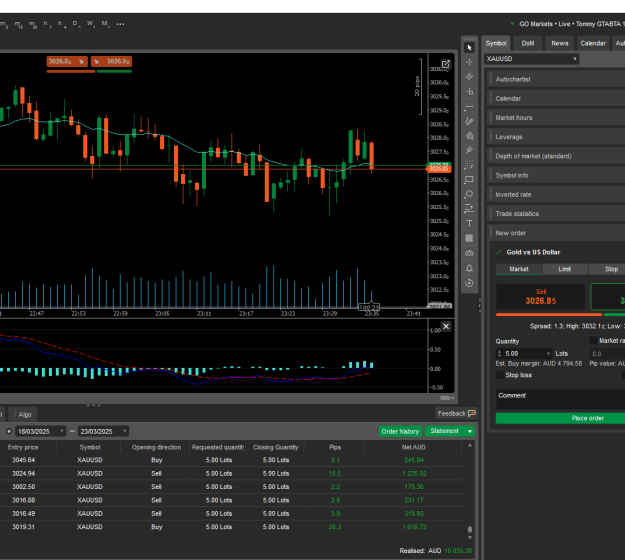Click the chart quick-sell button 3026.85

(67, 61)
